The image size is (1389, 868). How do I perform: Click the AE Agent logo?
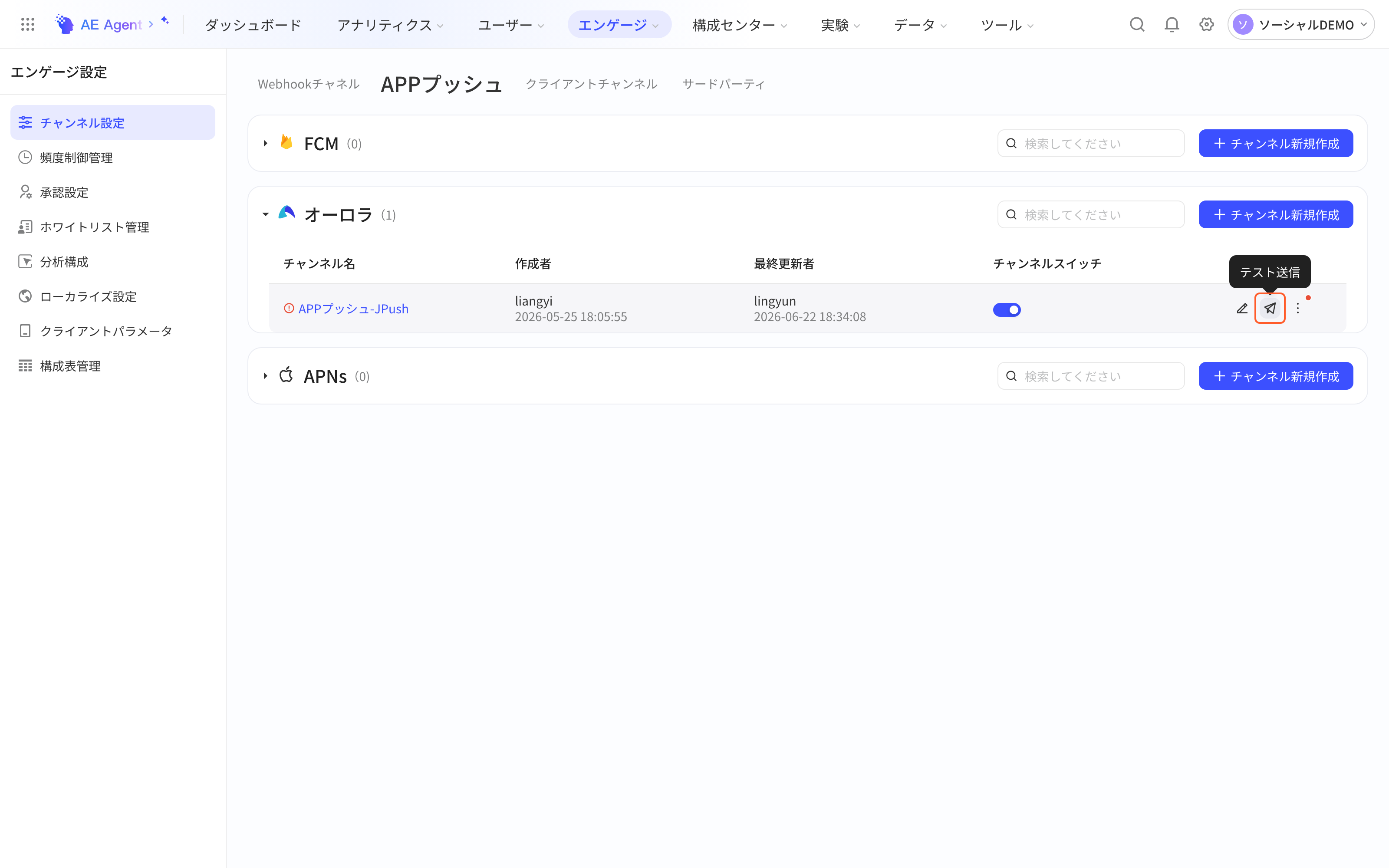click(98, 24)
